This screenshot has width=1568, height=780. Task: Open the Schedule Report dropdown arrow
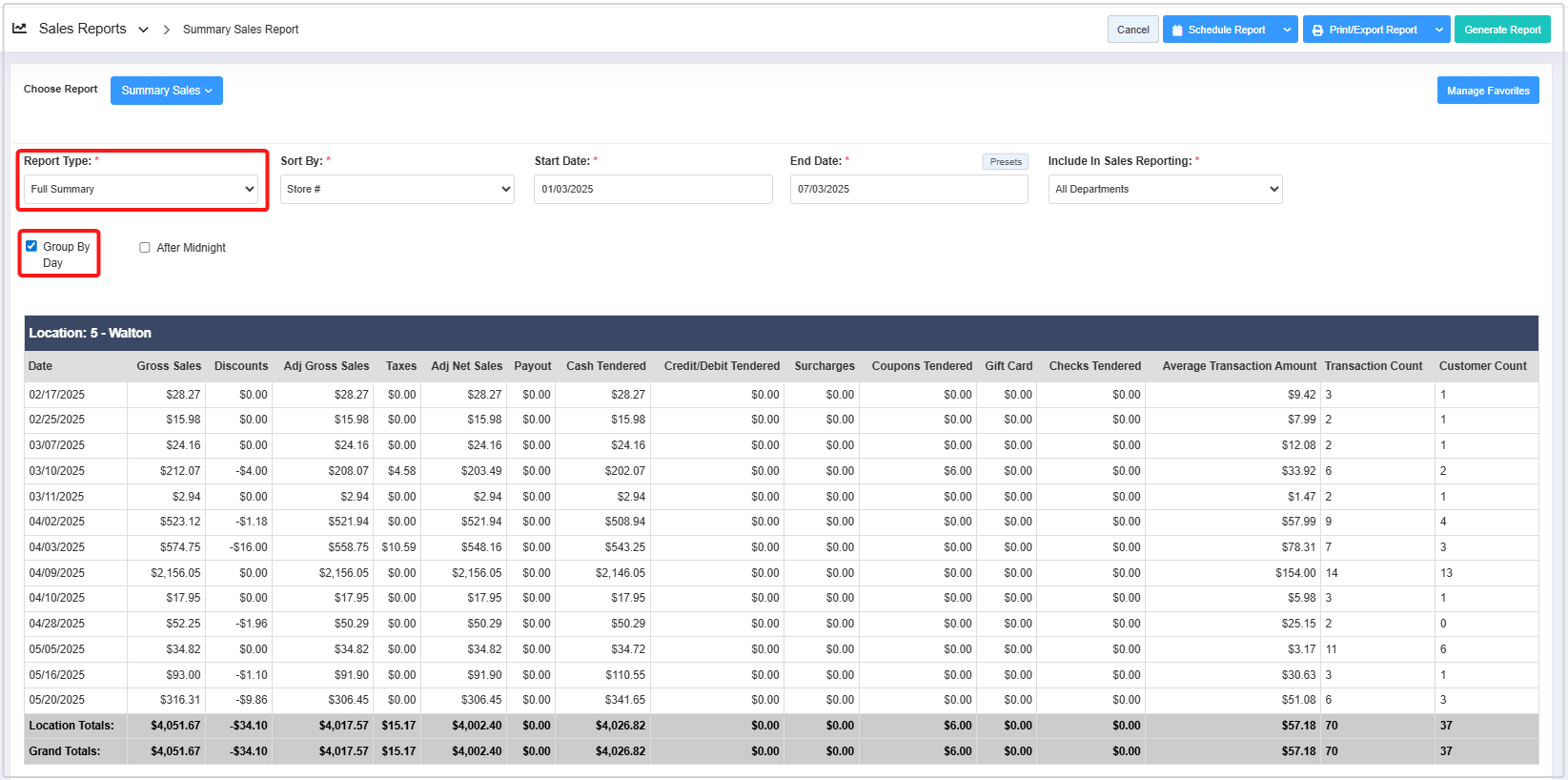click(x=1287, y=30)
